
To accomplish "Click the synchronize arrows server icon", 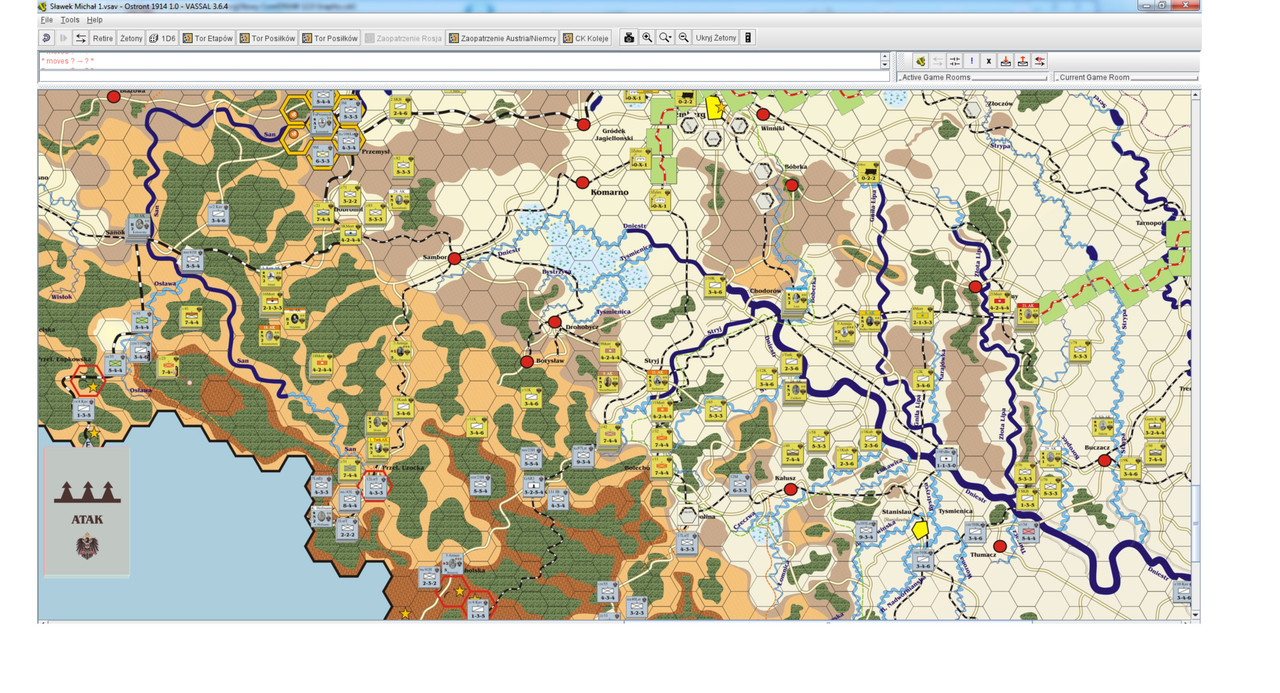I will (x=955, y=61).
